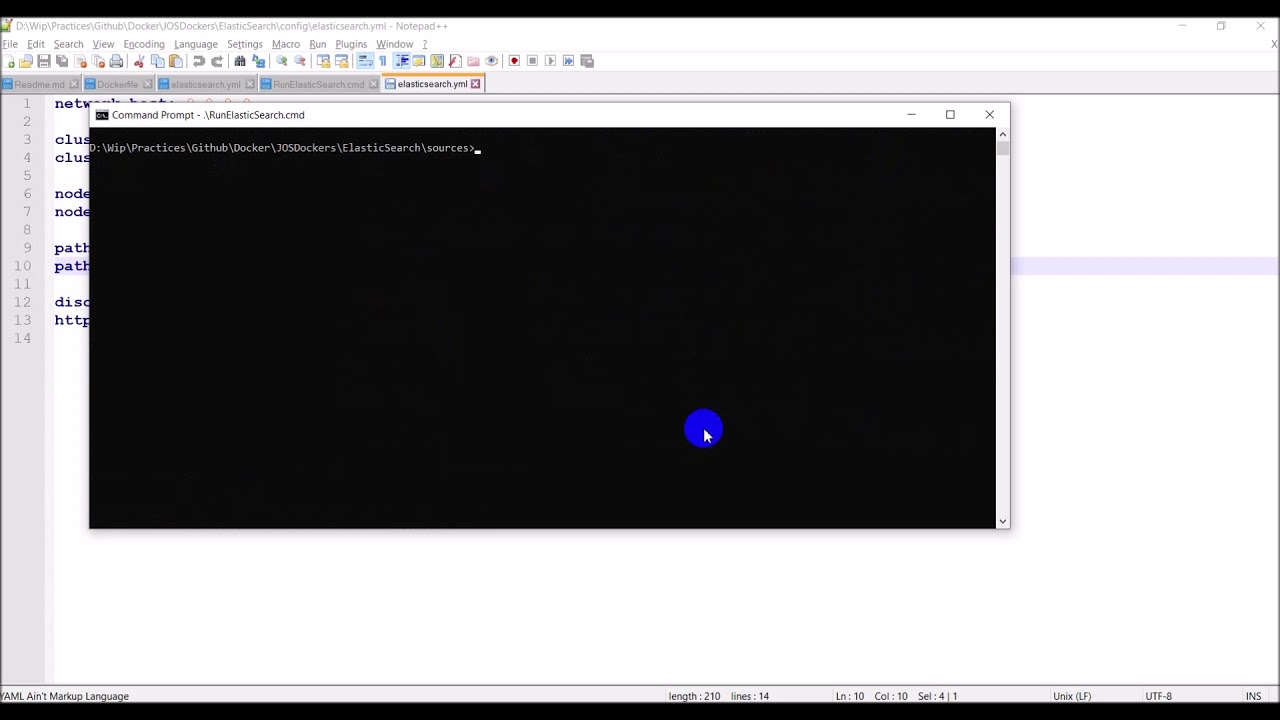
Task: Click the UTF-8 encoding status entry
Action: [x=1158, y=696]
